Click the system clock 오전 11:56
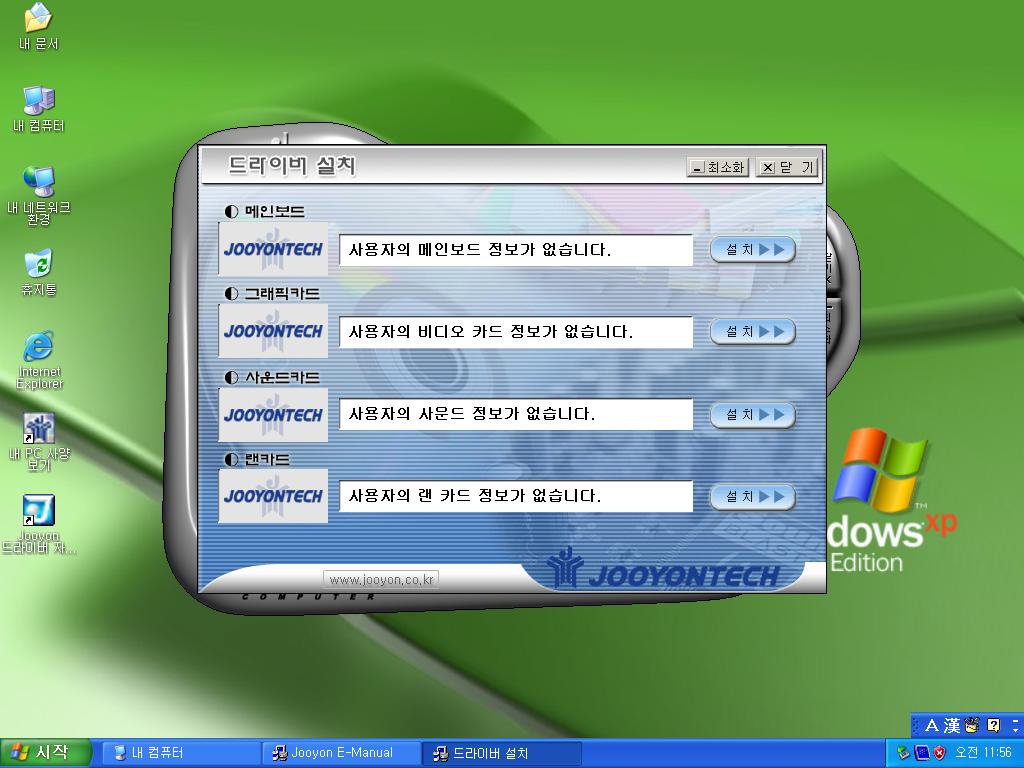Screen dimensions: 1024x768 pos(984,753)
